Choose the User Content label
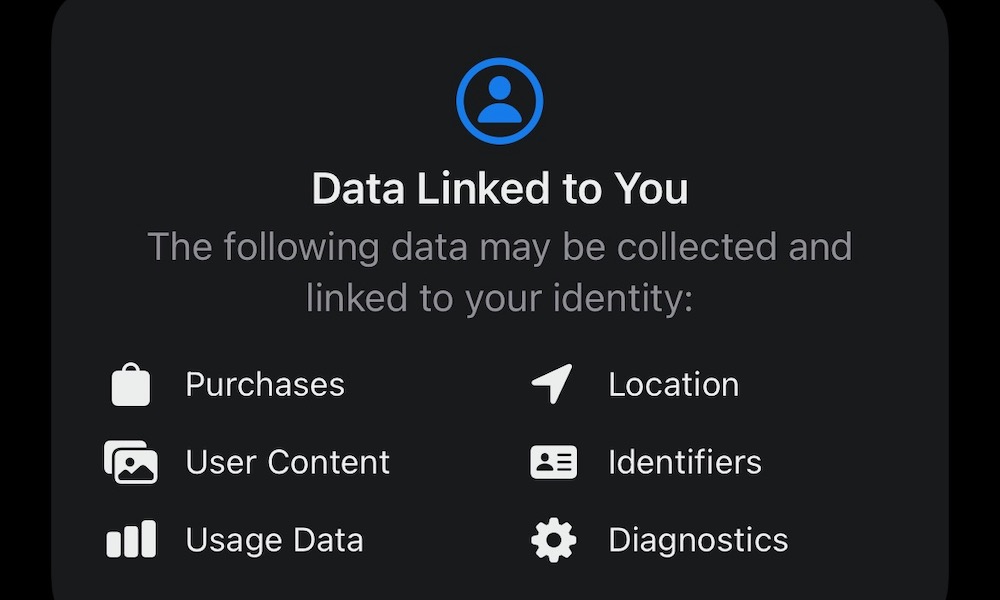 pos(288,462)
